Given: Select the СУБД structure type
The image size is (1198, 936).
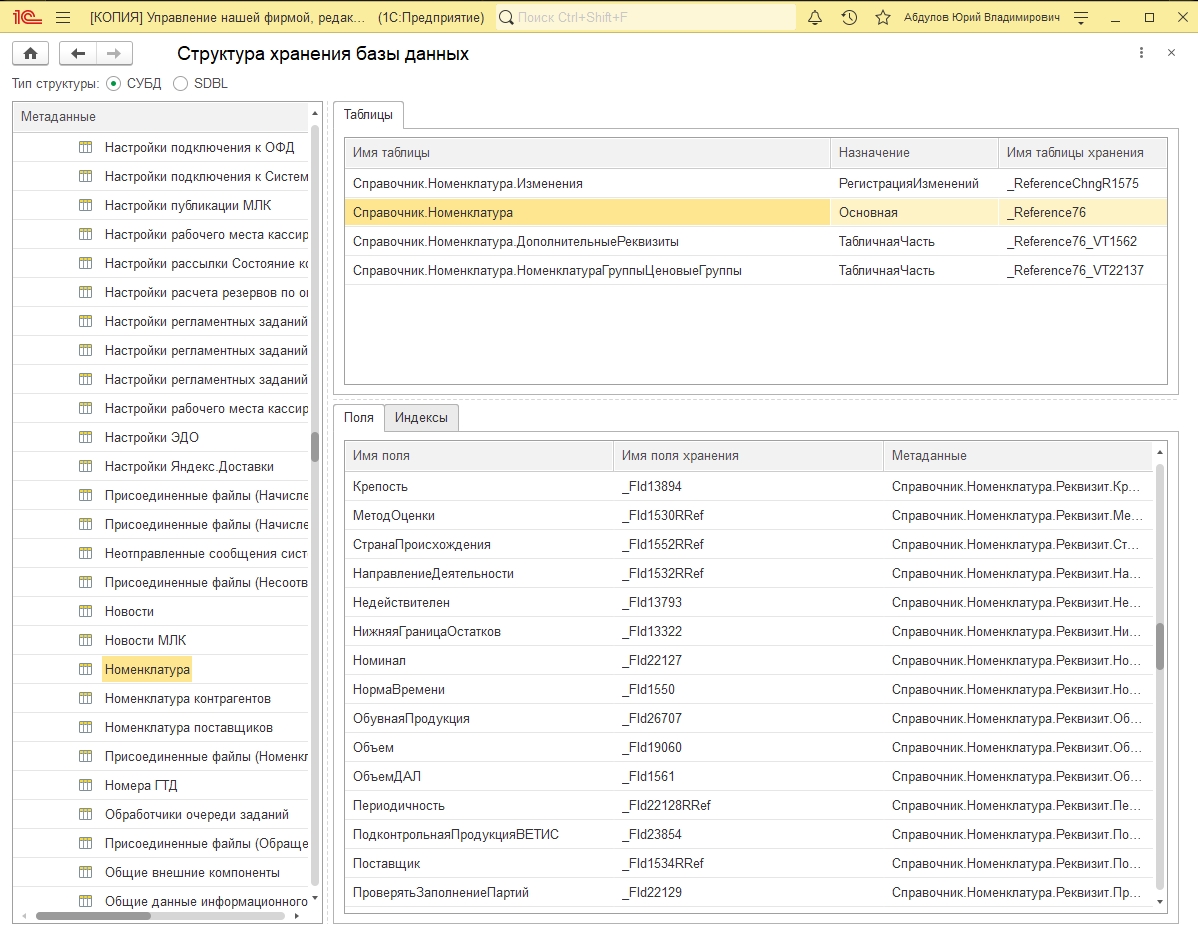Looking at the screenshot, I should click(x=114, y=84).
